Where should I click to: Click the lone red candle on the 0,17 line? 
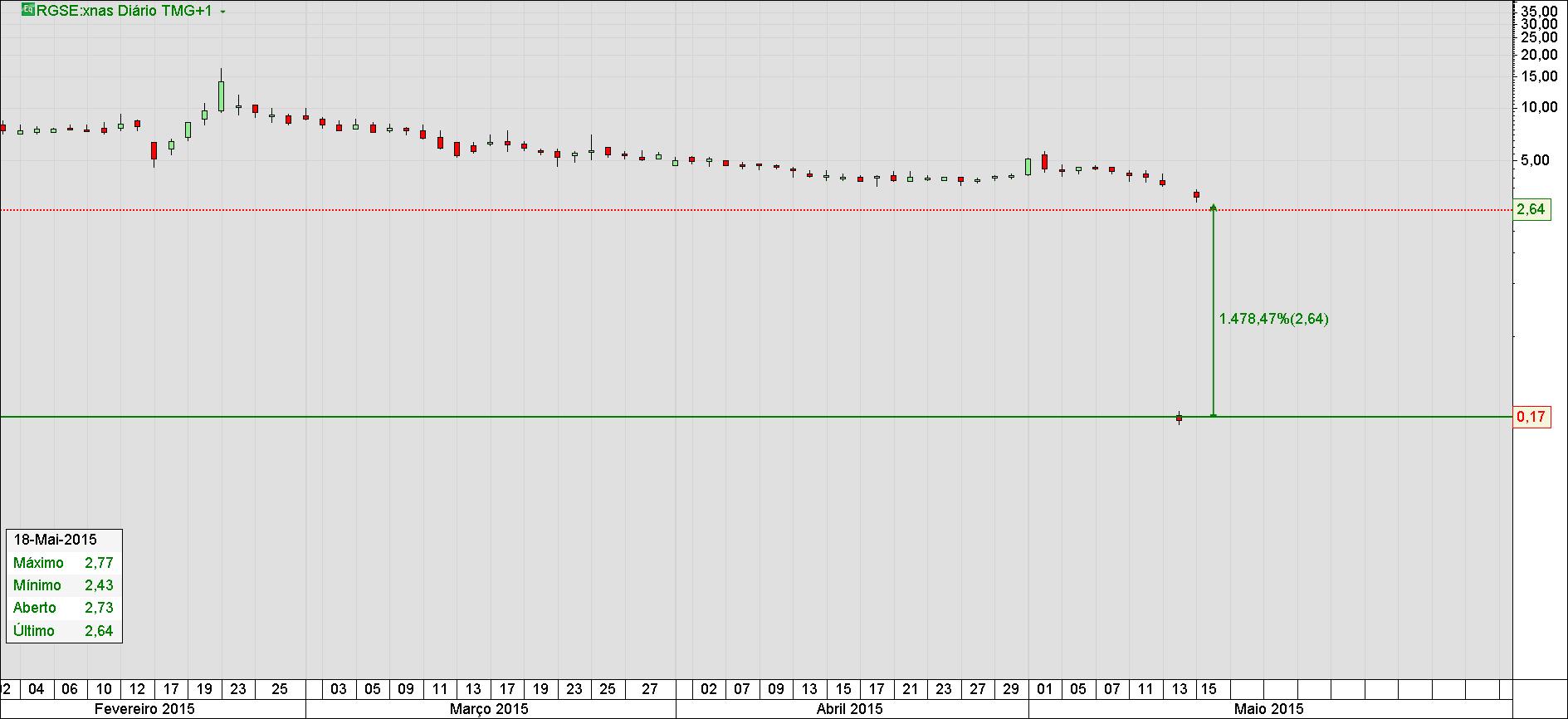click(1179, 418)
